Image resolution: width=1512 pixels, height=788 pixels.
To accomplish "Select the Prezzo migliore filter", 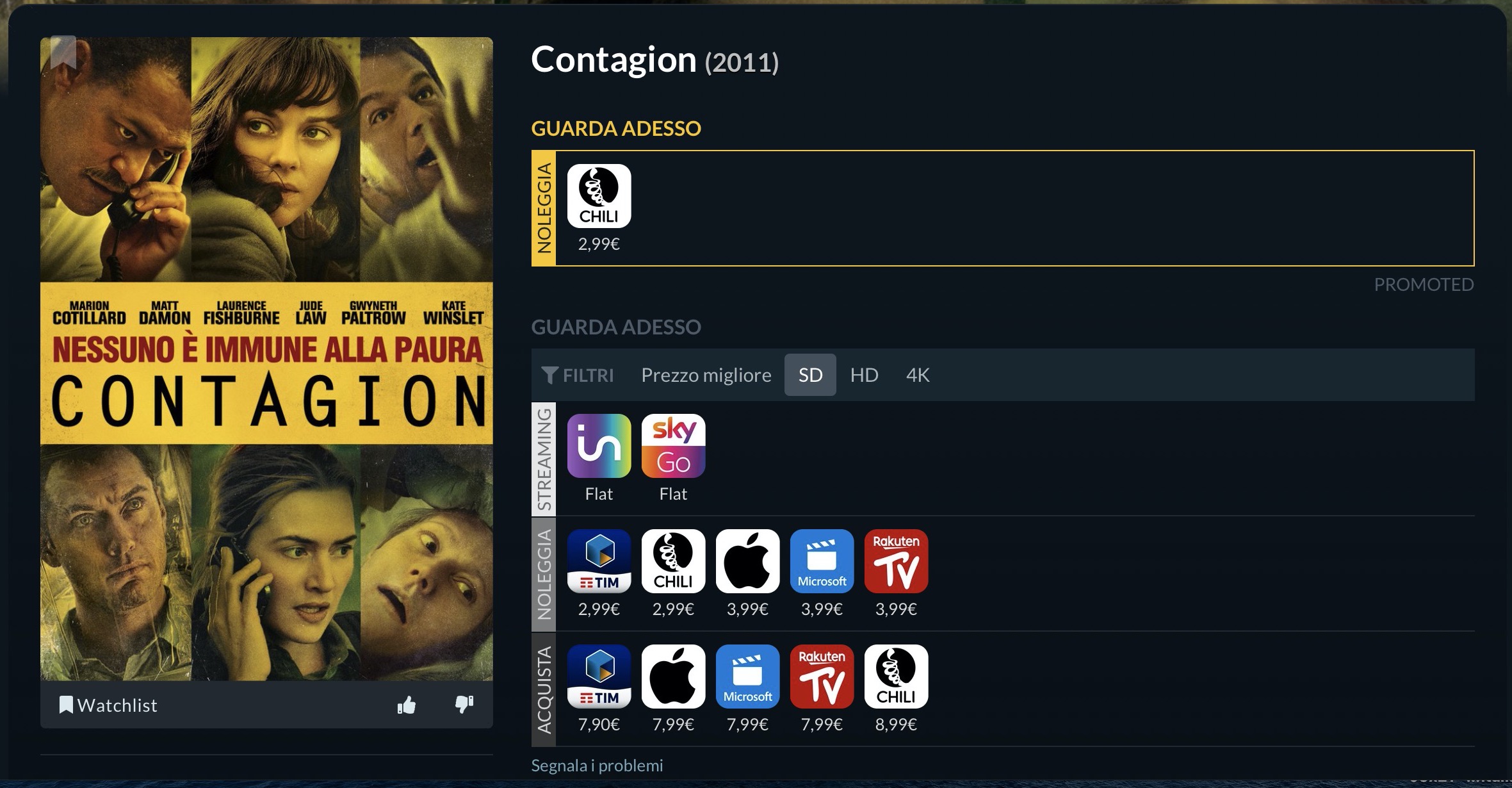I will coord(706,375).
